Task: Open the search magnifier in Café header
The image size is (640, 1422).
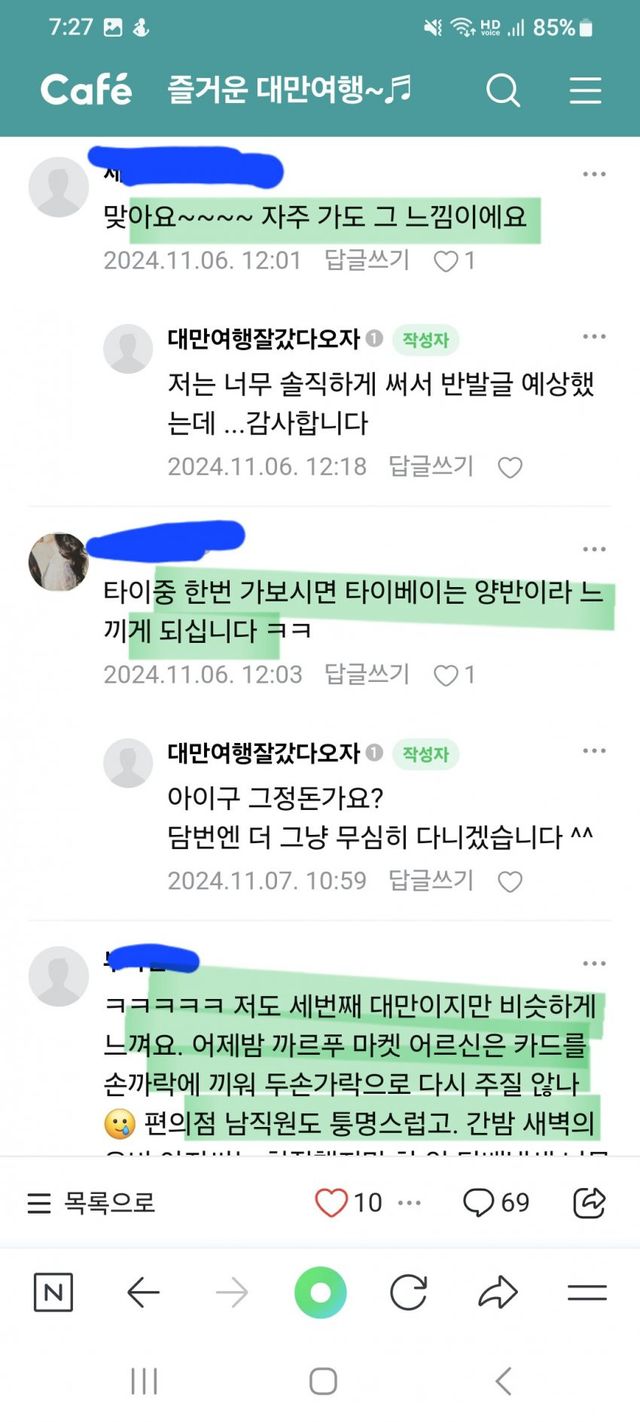Action: tap(503, 91)
